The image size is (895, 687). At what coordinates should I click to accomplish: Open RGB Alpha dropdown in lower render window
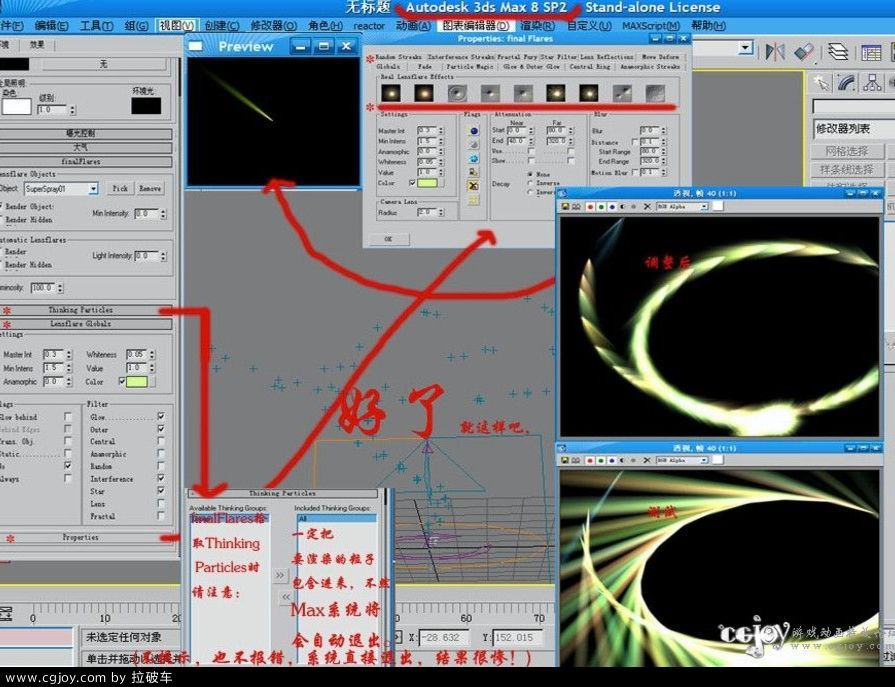tap(704, 460)
